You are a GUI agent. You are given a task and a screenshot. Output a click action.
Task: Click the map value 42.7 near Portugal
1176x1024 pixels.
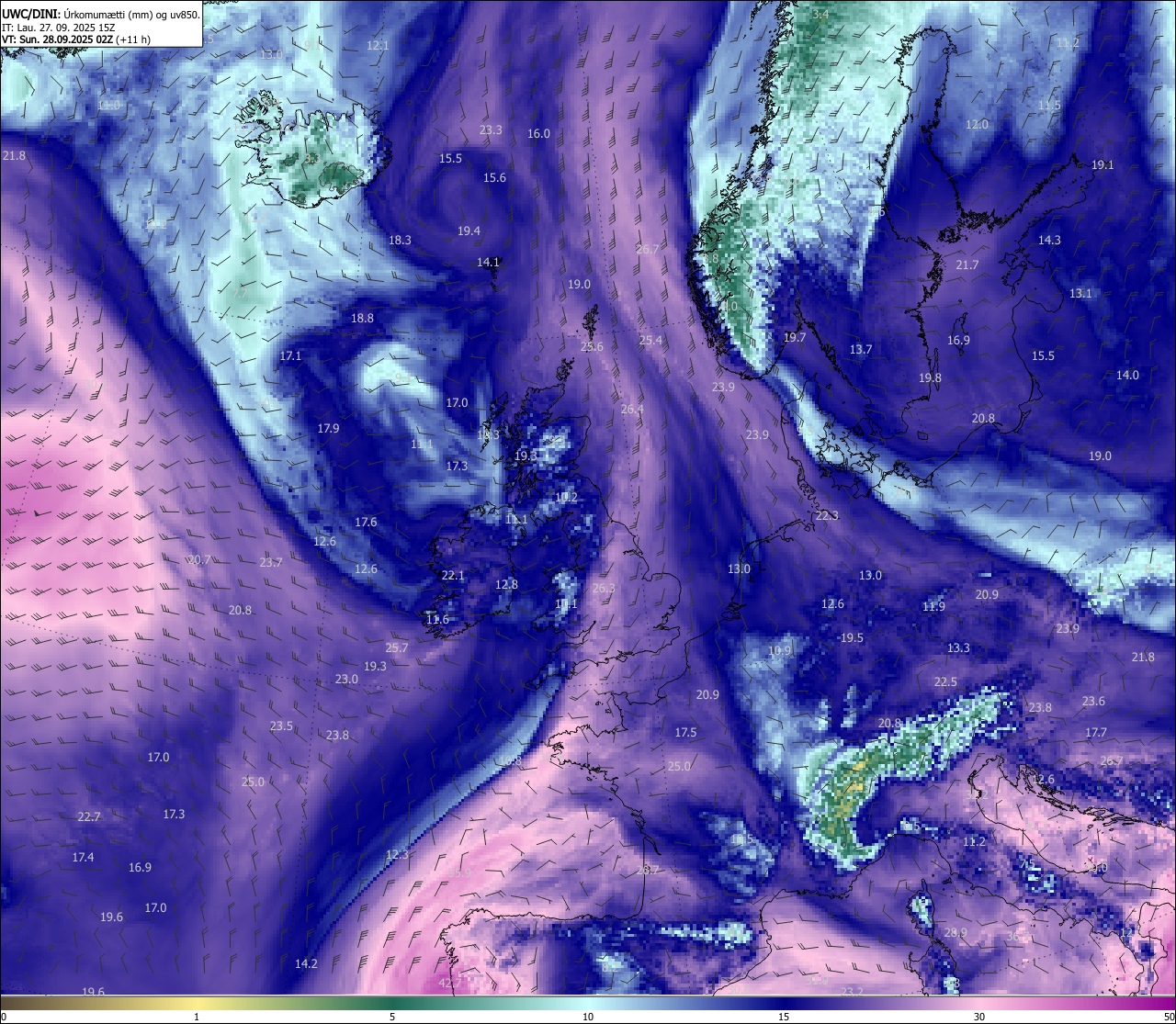450,983
